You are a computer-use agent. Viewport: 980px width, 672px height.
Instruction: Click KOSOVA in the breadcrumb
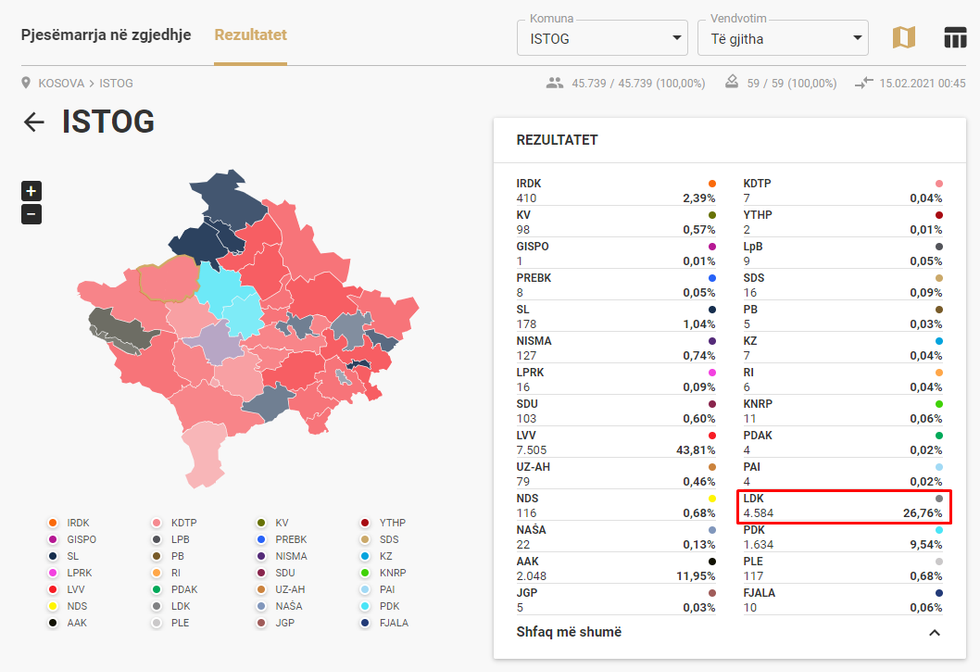point(61,83)
